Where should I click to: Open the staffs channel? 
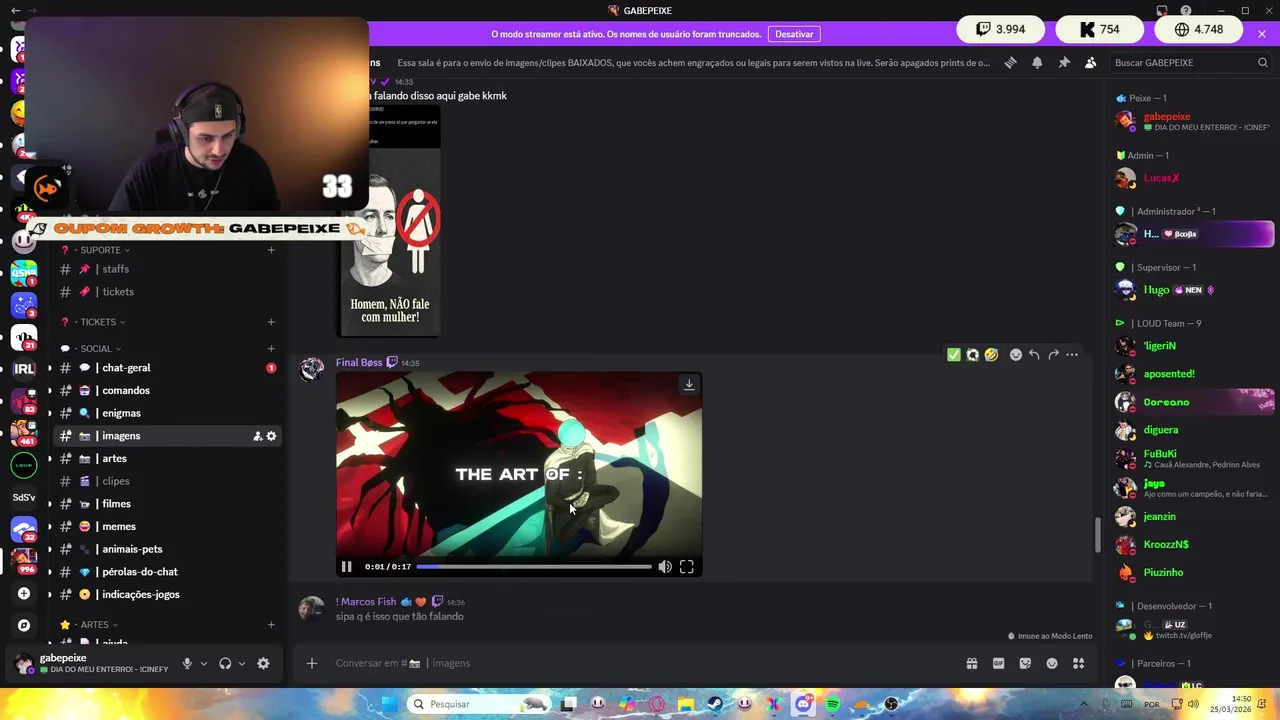[x=167, y=269]
